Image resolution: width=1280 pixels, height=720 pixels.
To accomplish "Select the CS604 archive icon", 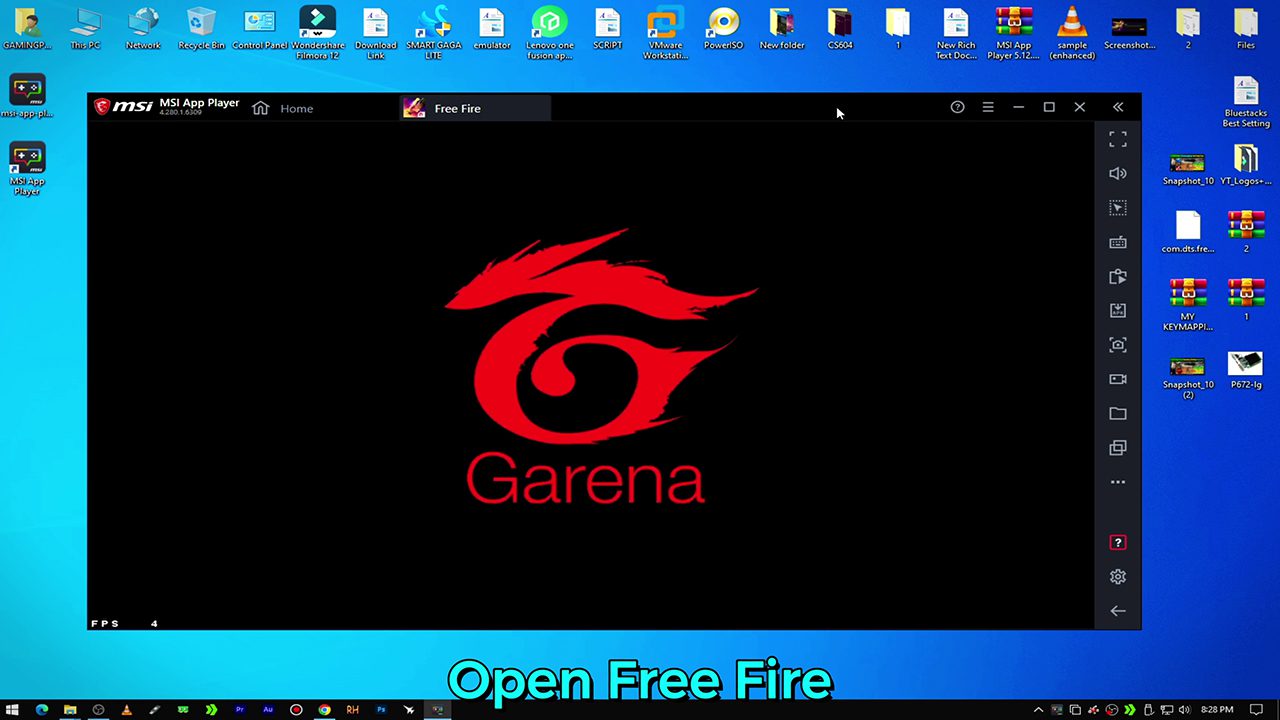I will tap(840, 28).
